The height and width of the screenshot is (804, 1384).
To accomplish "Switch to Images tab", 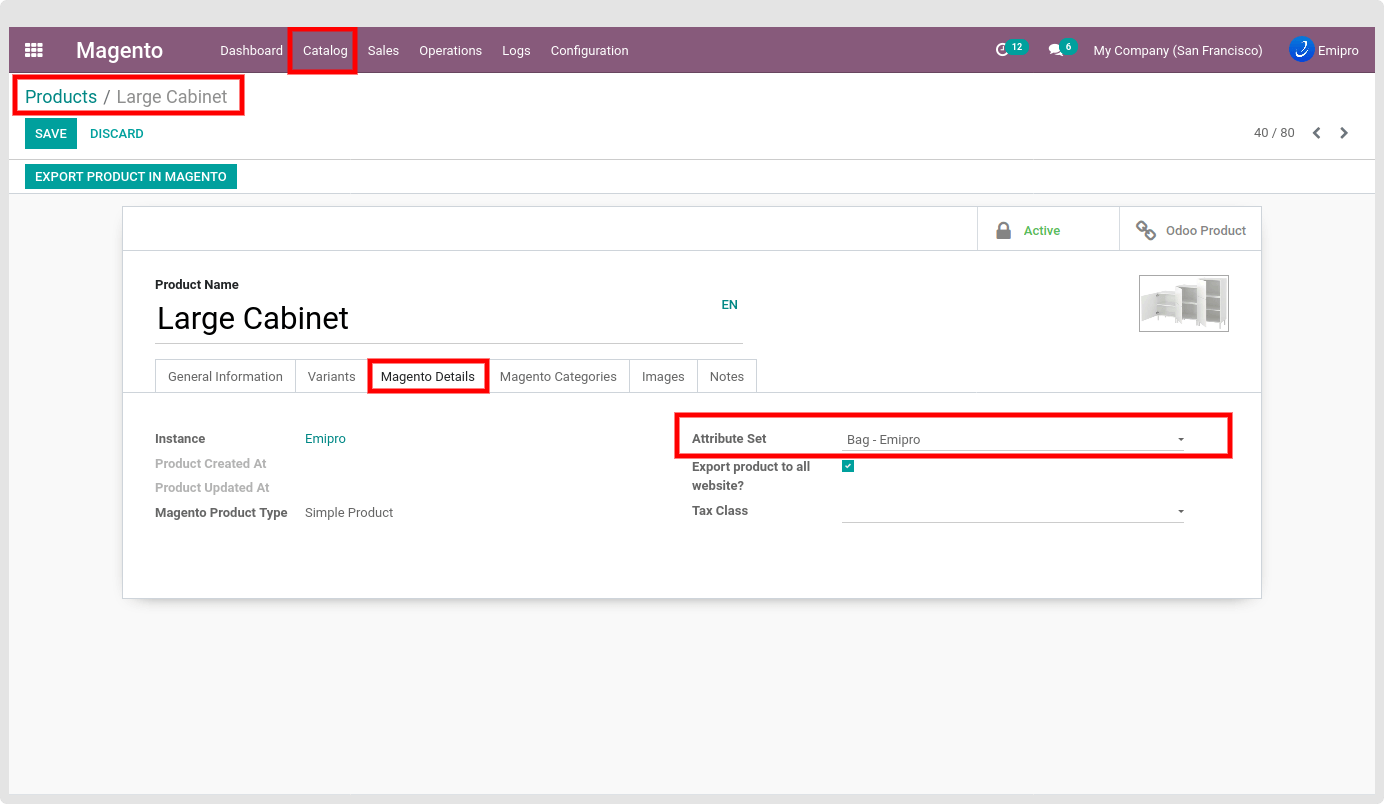I will (x=663, y=376).
